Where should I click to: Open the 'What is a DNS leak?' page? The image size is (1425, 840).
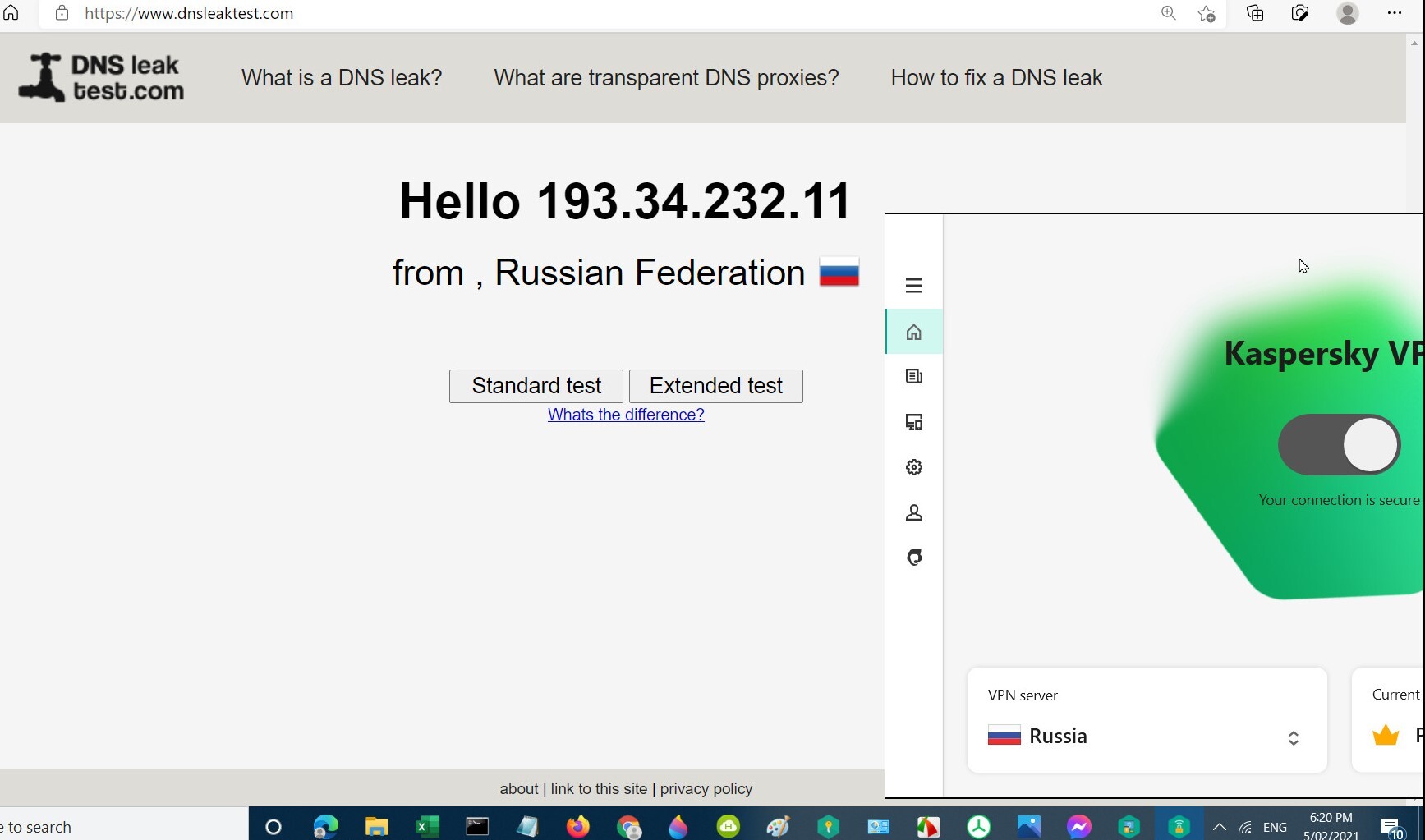pyautogui.click(x=342, y=78)
